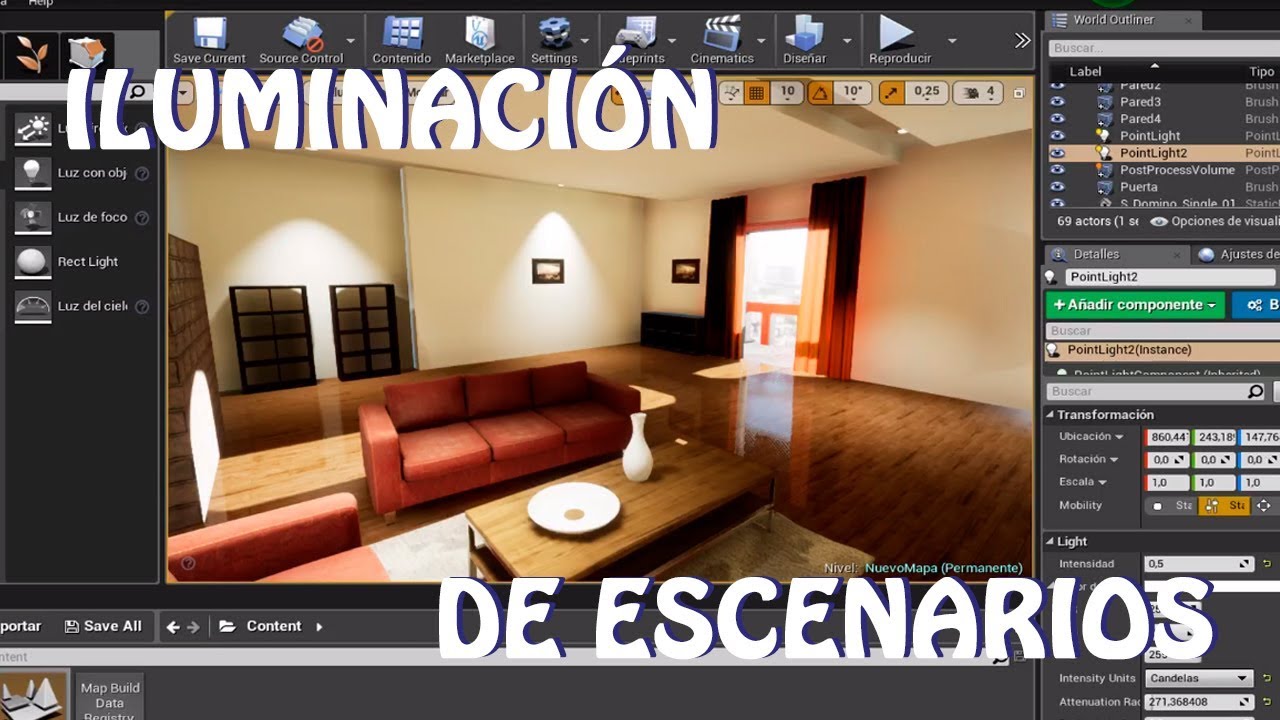Screen dimensions: 1280x720
Task: Open the Settings gear toolbar icon
Action: click(x=554, y=33)
